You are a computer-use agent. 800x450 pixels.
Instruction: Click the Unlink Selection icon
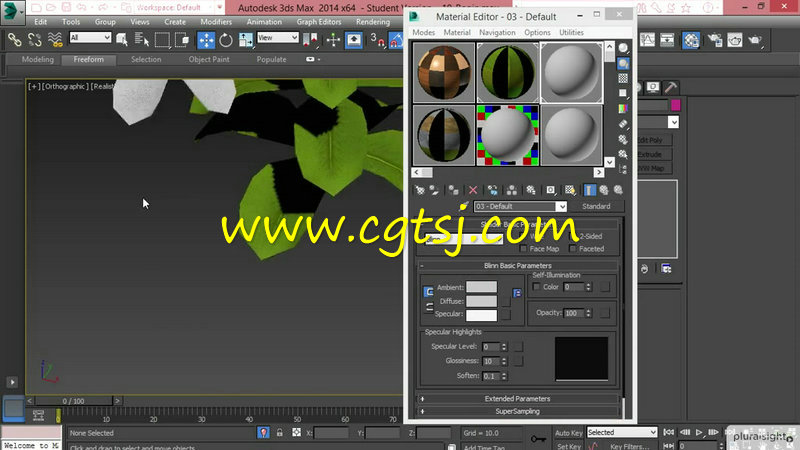click(x=35, y=39)
